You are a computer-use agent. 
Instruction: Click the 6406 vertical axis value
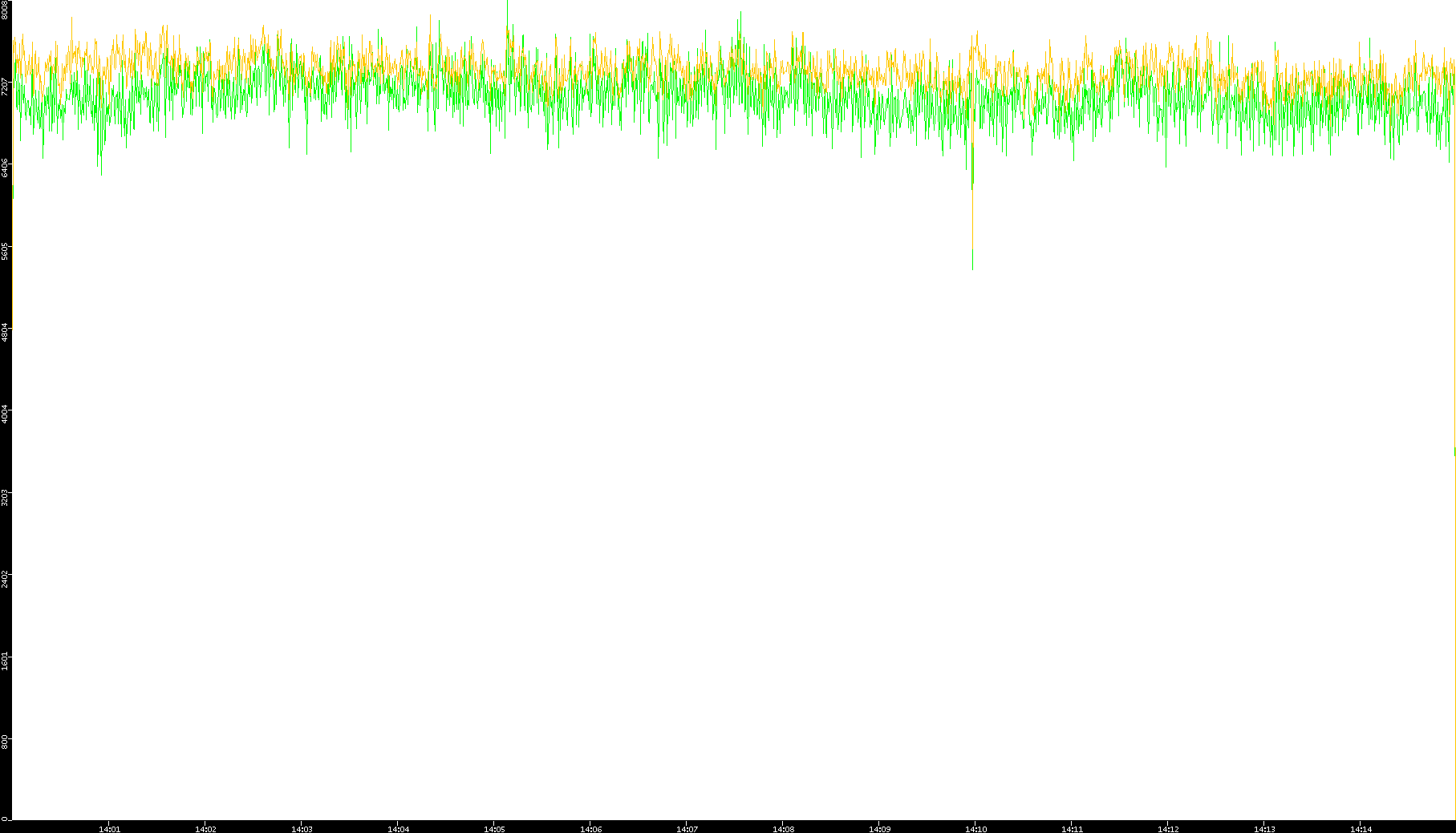coord(5,168)
